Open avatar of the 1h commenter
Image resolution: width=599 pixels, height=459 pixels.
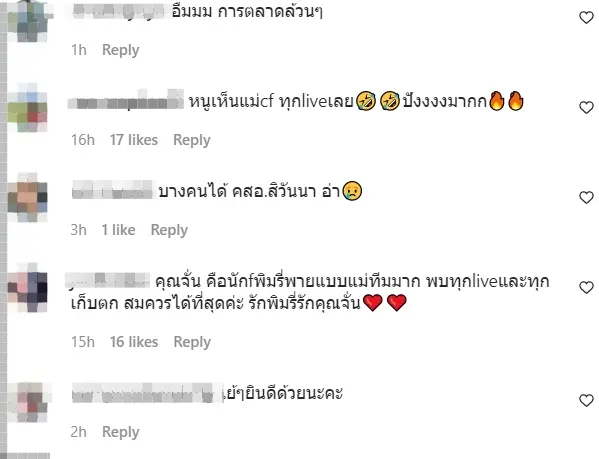(x=28, y=21)
